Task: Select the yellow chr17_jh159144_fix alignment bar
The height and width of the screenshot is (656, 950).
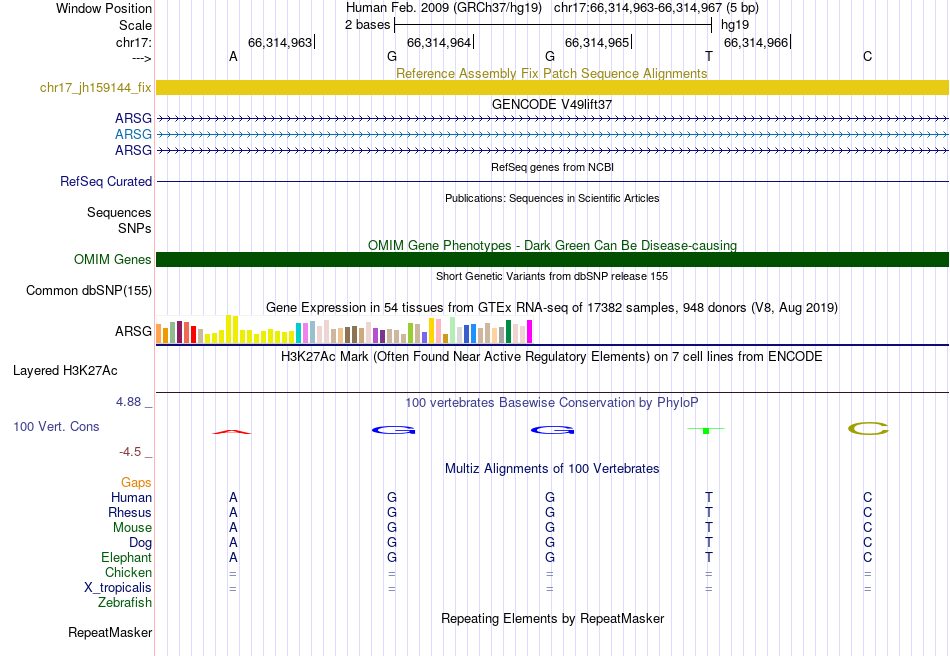Action: click(x=552, y=87)
